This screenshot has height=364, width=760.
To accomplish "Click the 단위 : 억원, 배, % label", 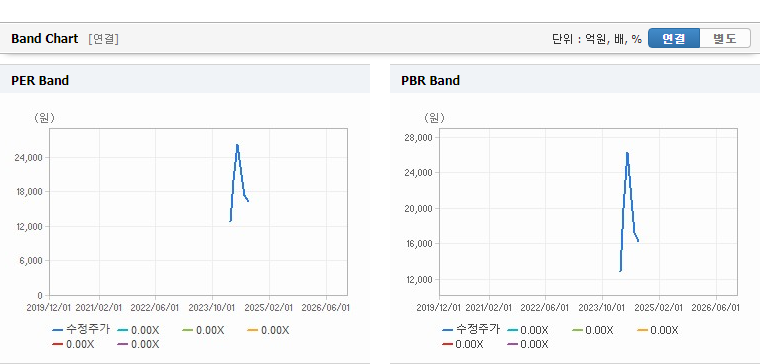I will pos(597,39).
